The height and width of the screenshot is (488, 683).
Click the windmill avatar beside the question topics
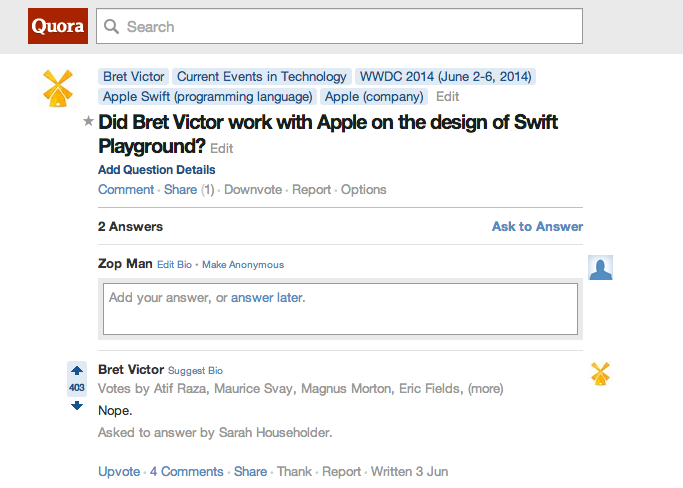click(58, 88)
